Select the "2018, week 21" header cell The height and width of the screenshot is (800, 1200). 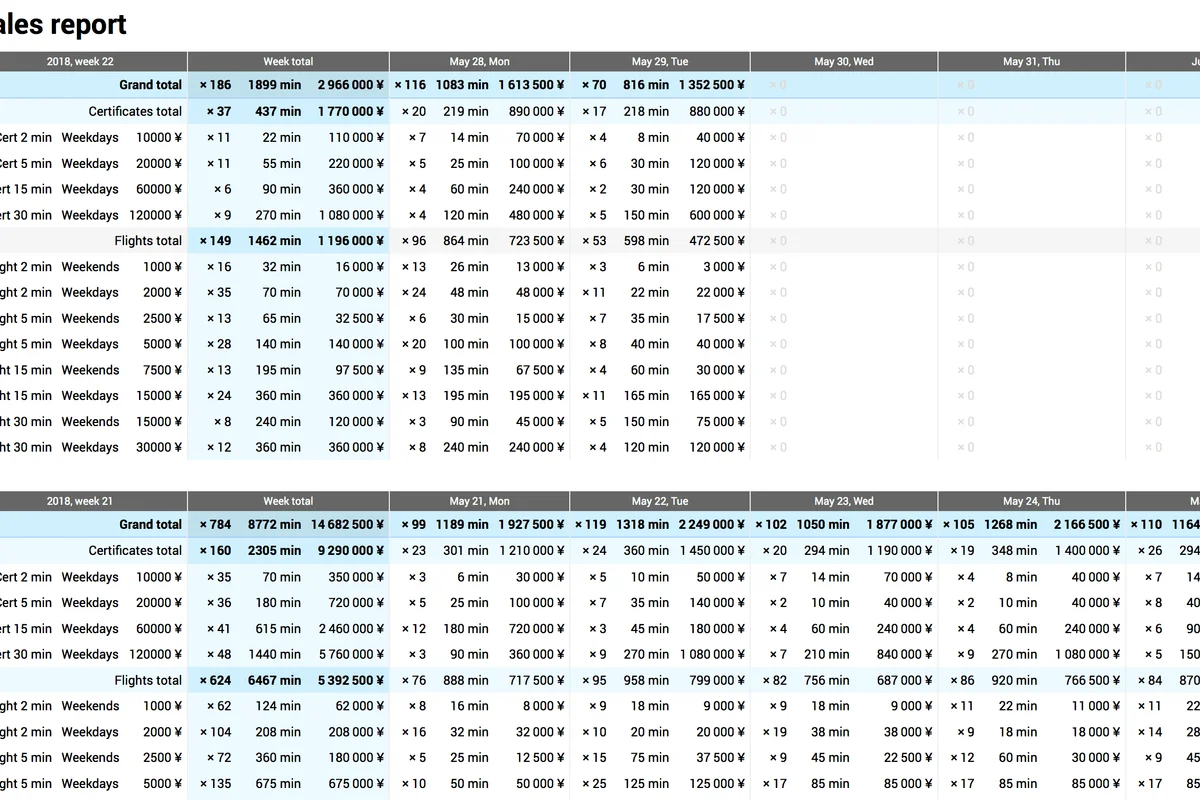tap(80, 500)
